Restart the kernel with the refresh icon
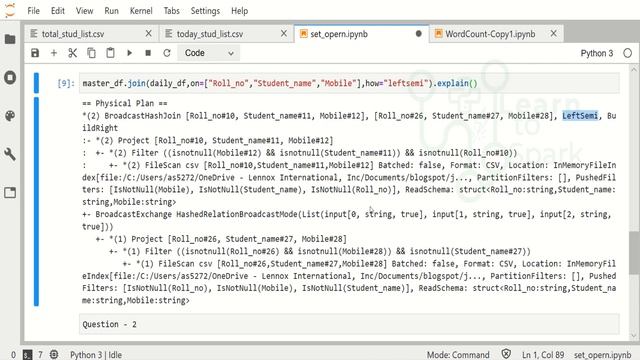The height and width of the screenshot is (360, 640). point(167,53)
